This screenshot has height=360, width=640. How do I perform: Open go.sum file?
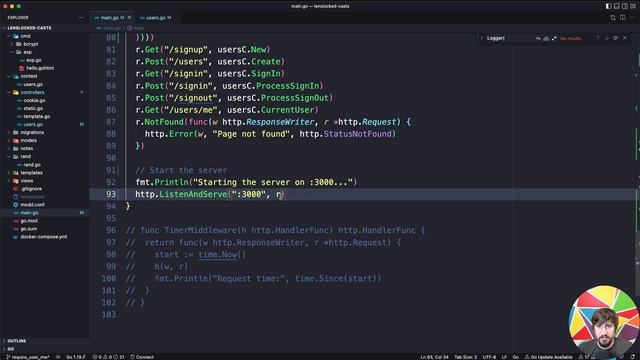[44, 229]
